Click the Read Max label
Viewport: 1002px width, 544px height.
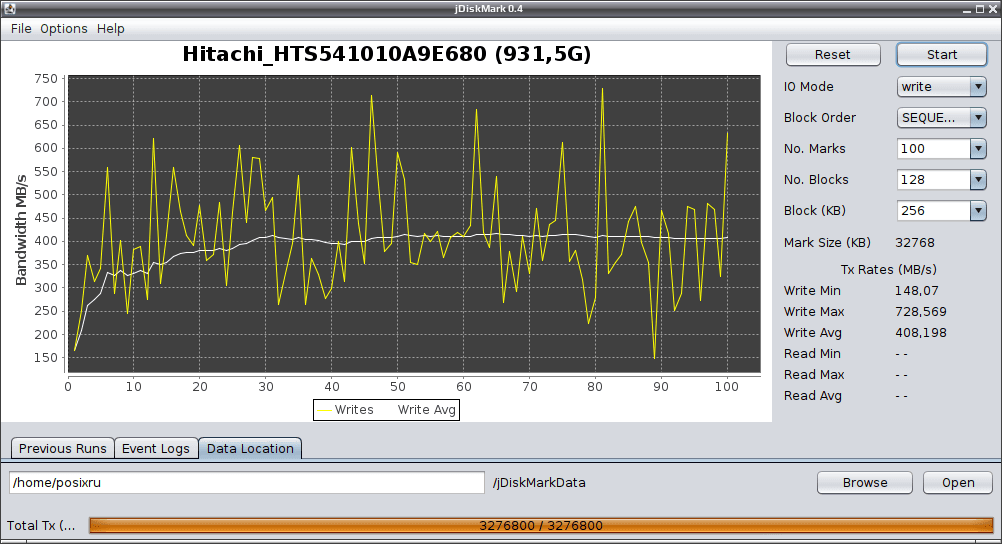814,375
